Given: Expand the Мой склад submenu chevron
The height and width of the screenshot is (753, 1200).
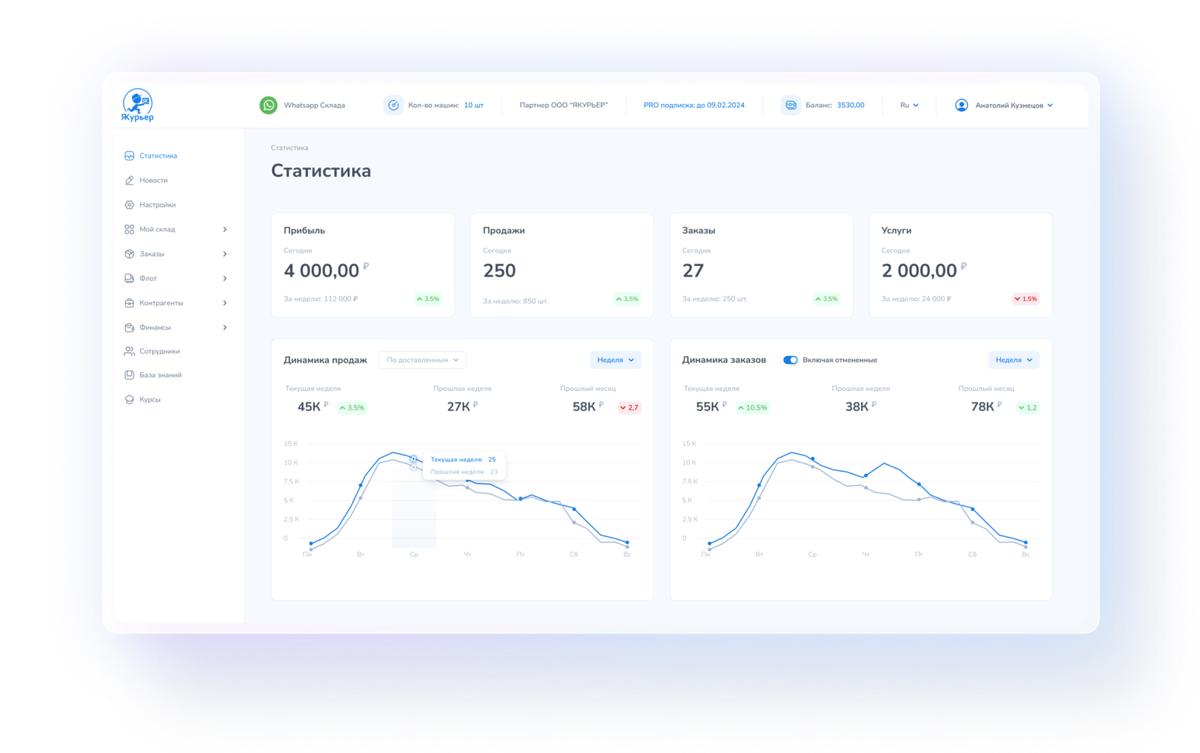Looking at the screenshot, I should pos(225,229).
